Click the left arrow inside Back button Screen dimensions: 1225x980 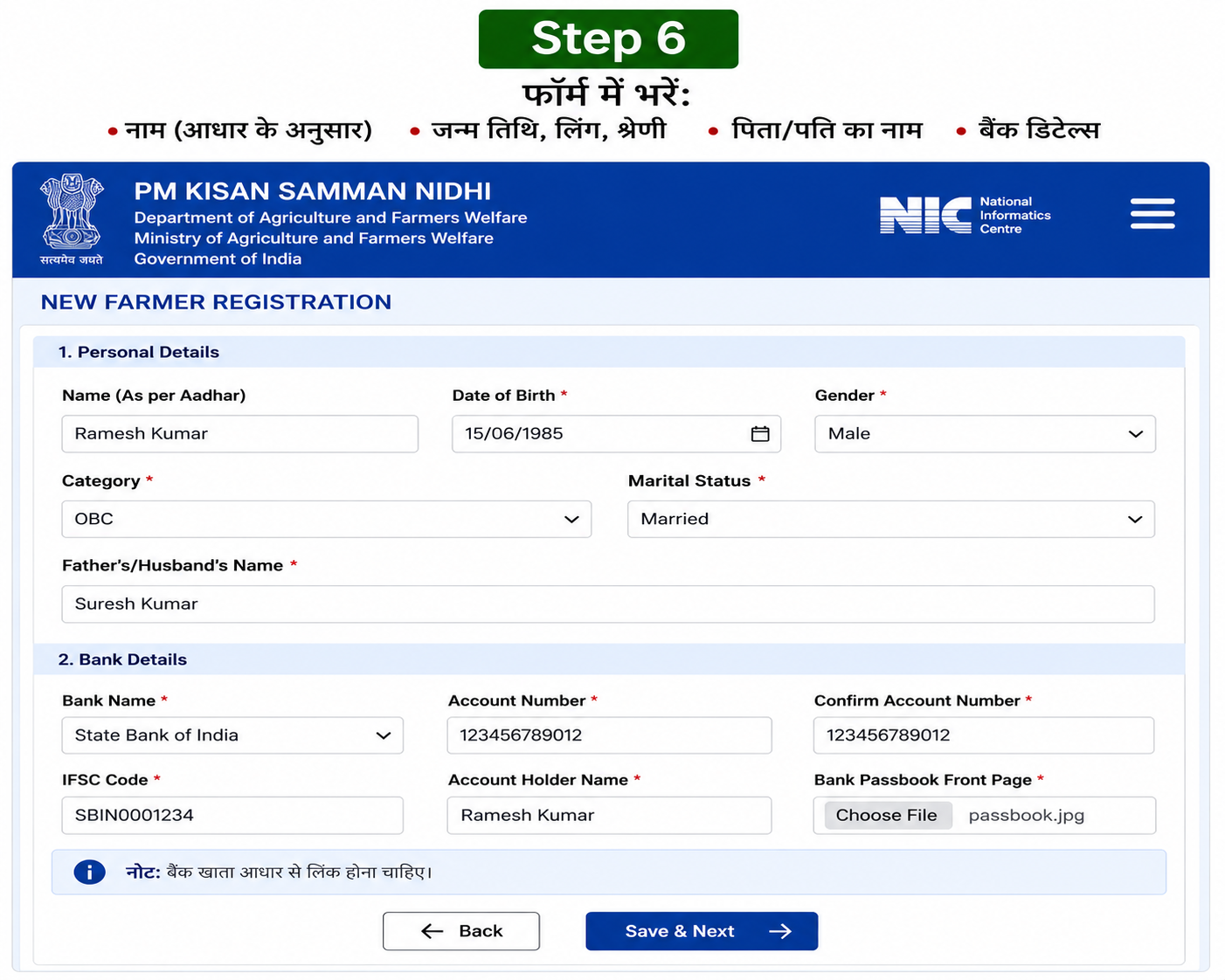pos(433,931)
